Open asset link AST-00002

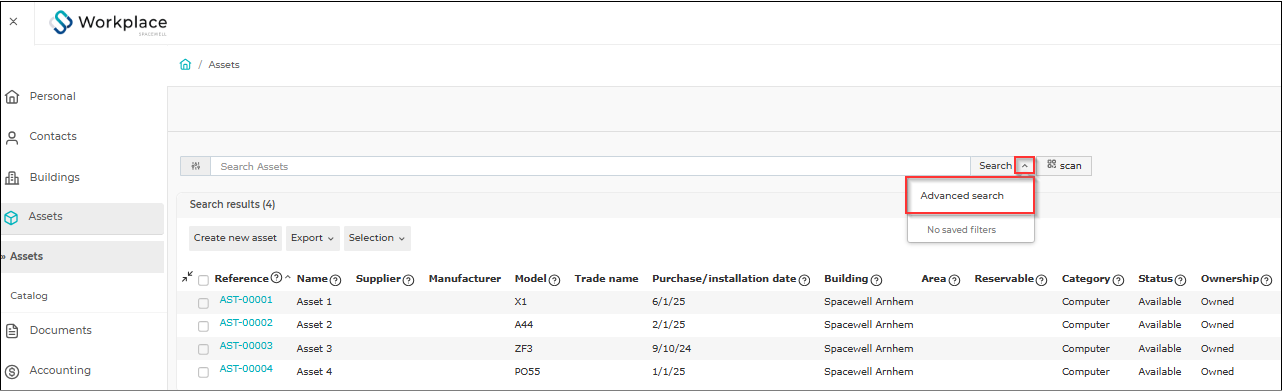[x=246, y=323]
